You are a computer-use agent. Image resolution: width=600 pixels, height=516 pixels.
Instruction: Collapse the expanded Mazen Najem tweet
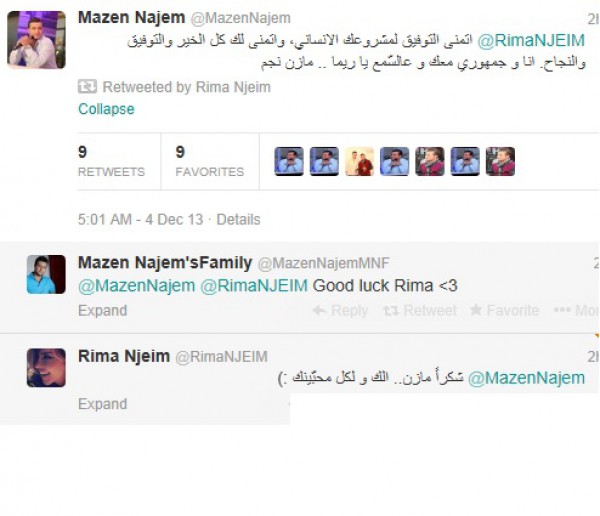click(x=106, y=109)
